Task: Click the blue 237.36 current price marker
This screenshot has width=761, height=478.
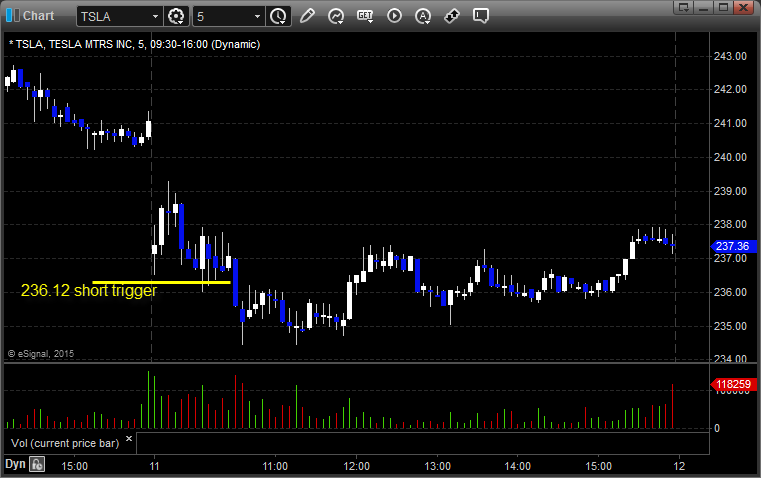Action: click(x=733, y=246)
